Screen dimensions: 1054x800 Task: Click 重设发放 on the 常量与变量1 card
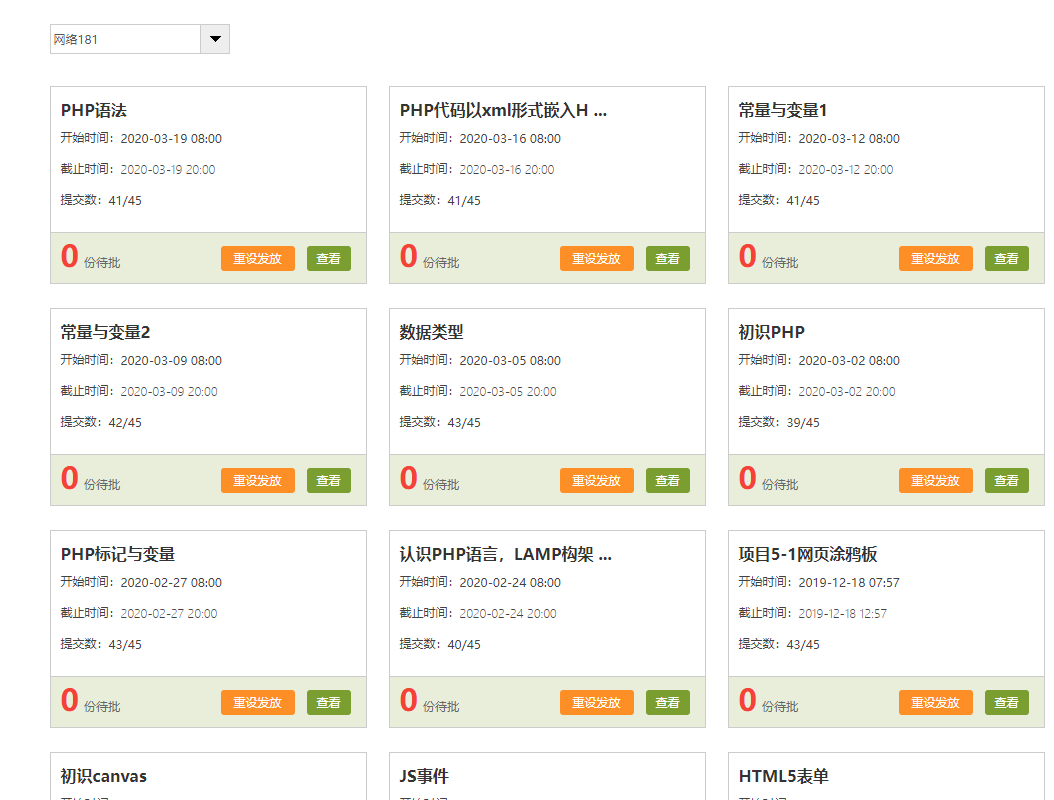(x=935, y=258)
